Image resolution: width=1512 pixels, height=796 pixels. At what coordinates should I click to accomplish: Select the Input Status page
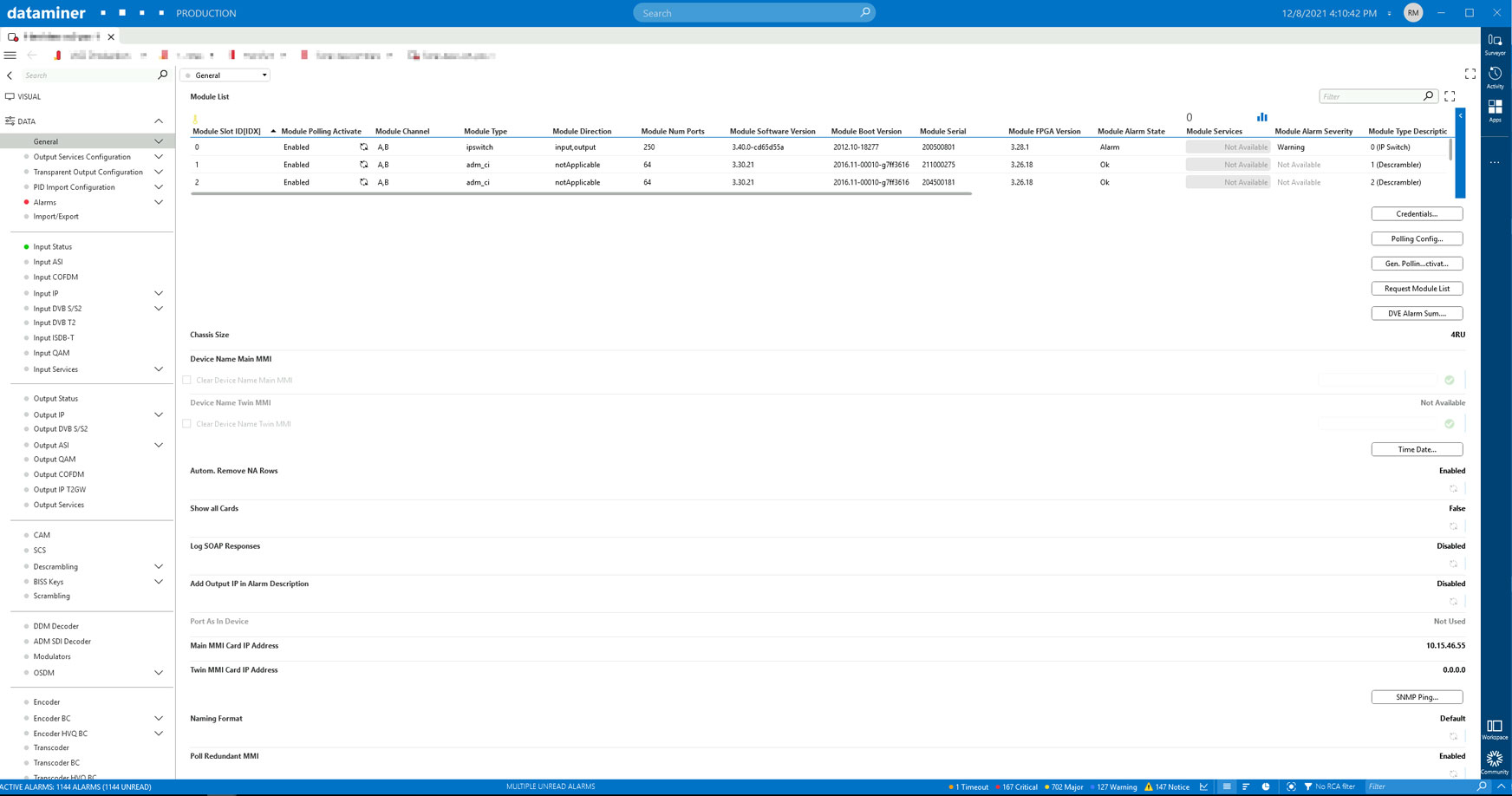point(53,247)
